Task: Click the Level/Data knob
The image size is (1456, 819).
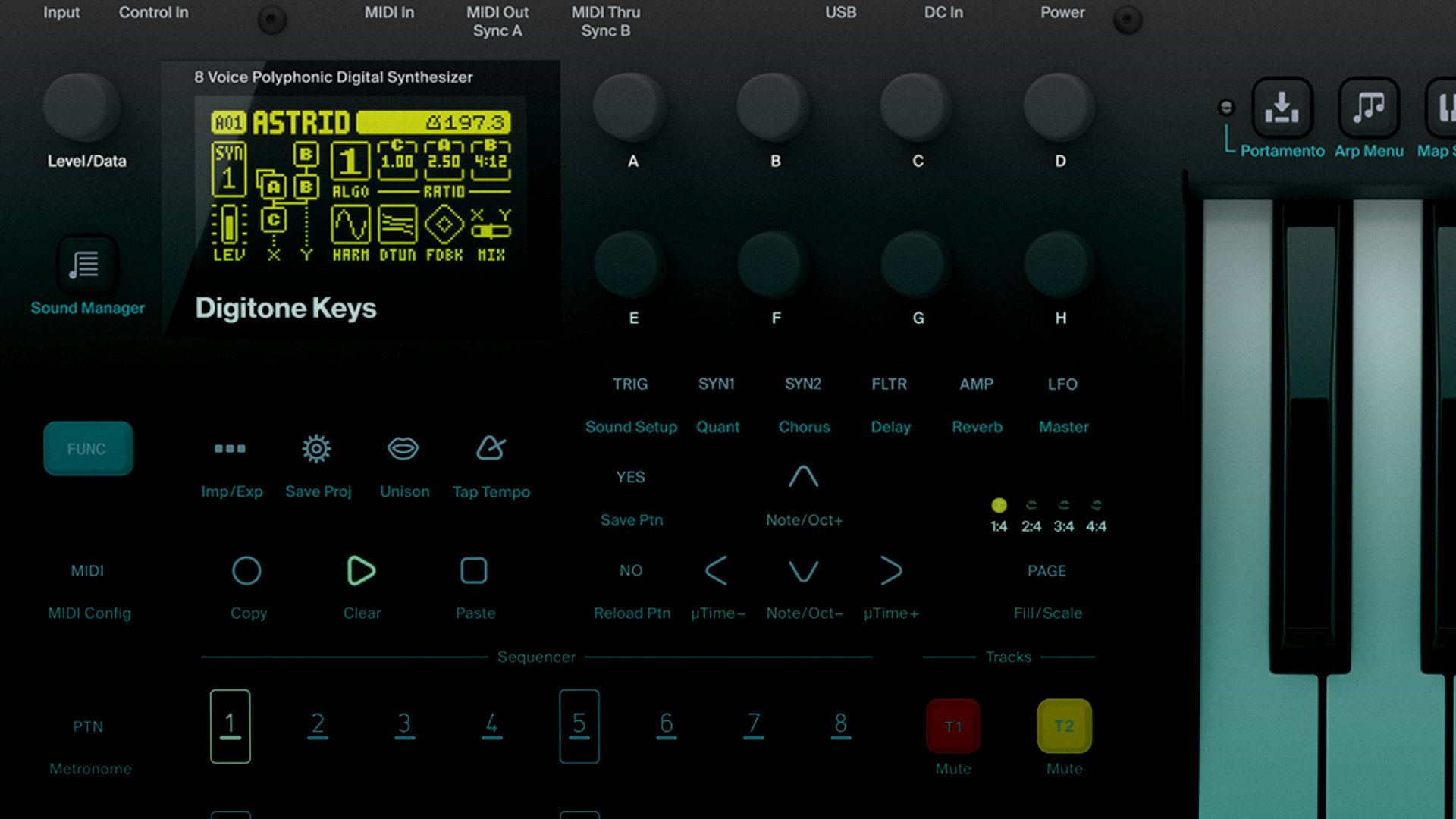Action: coord(83,107)
